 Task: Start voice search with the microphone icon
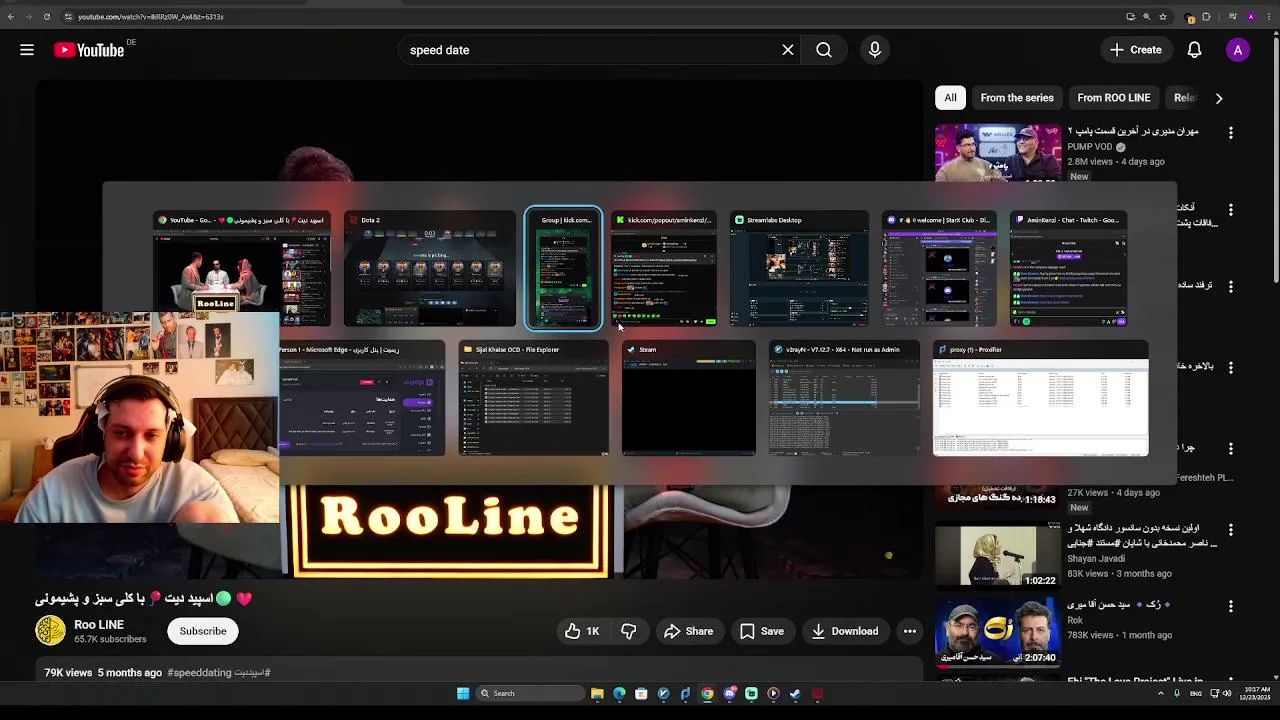875,50
